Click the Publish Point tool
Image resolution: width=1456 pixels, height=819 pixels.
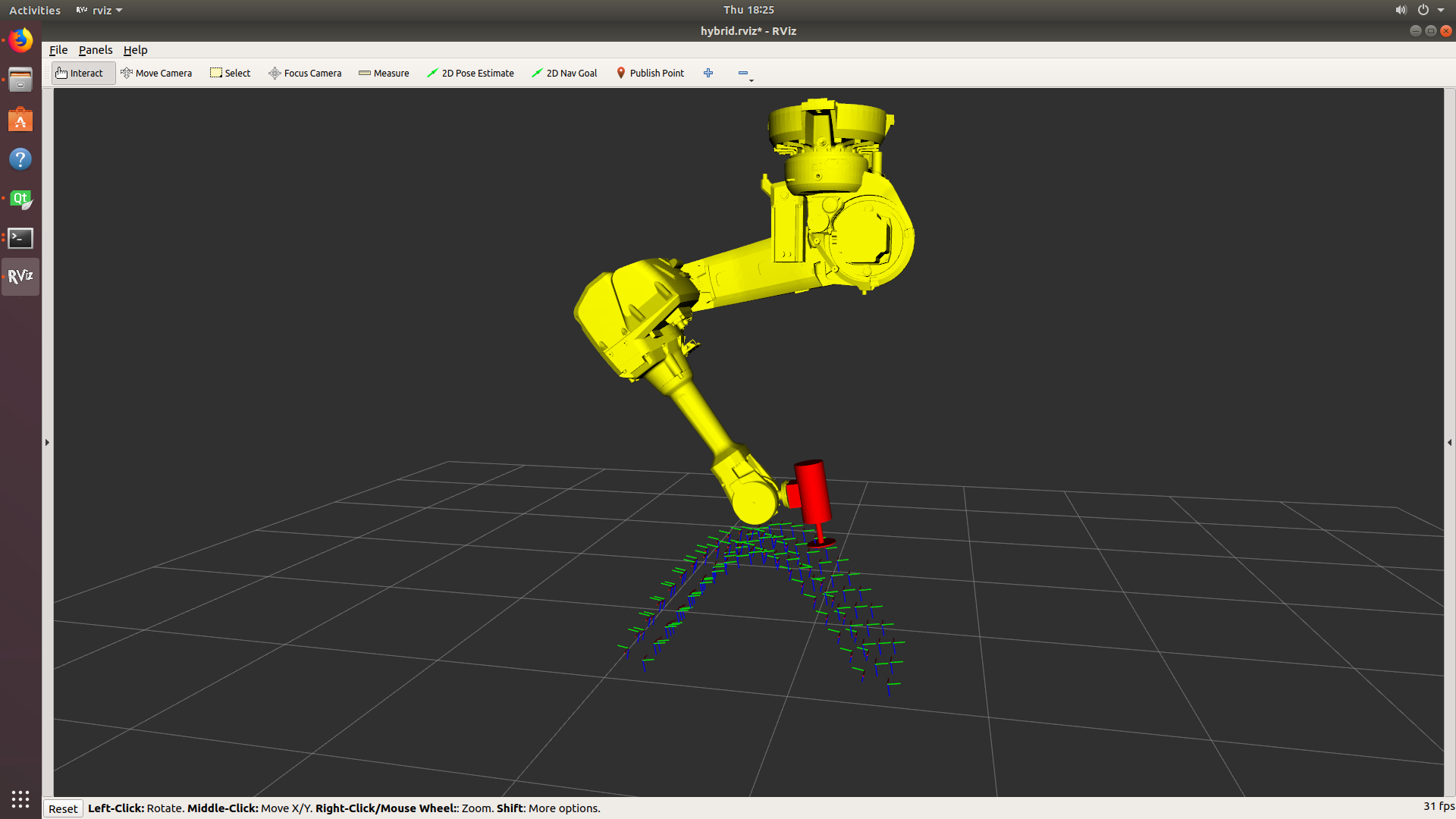pos(650,74)
